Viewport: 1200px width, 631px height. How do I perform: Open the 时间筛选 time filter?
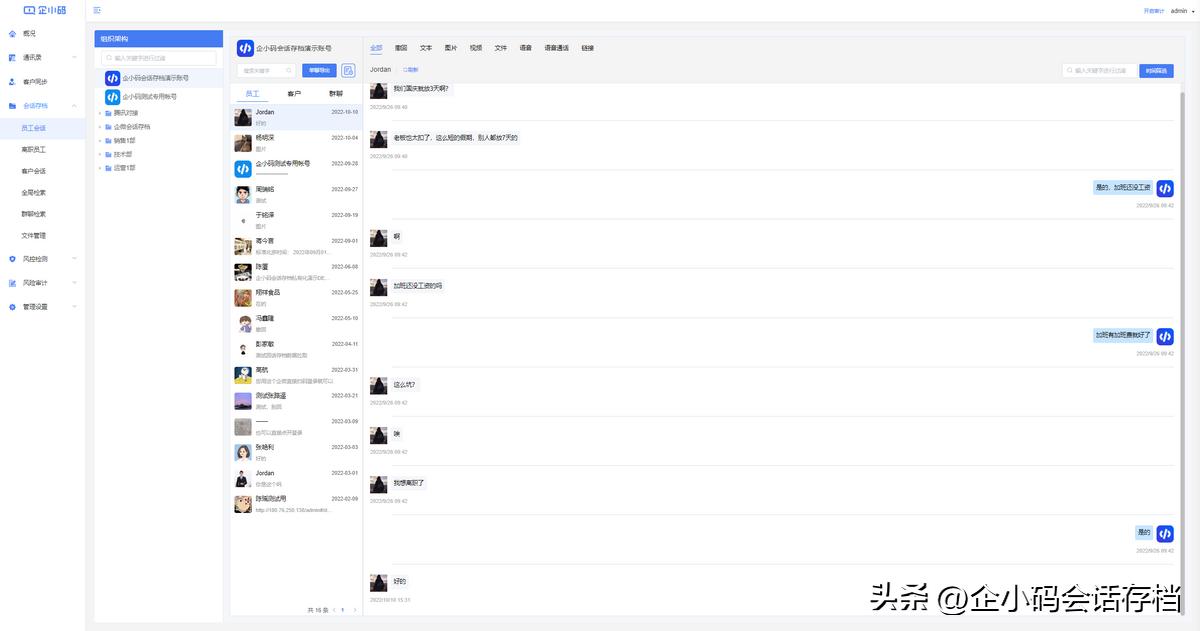pos(1157,70)
